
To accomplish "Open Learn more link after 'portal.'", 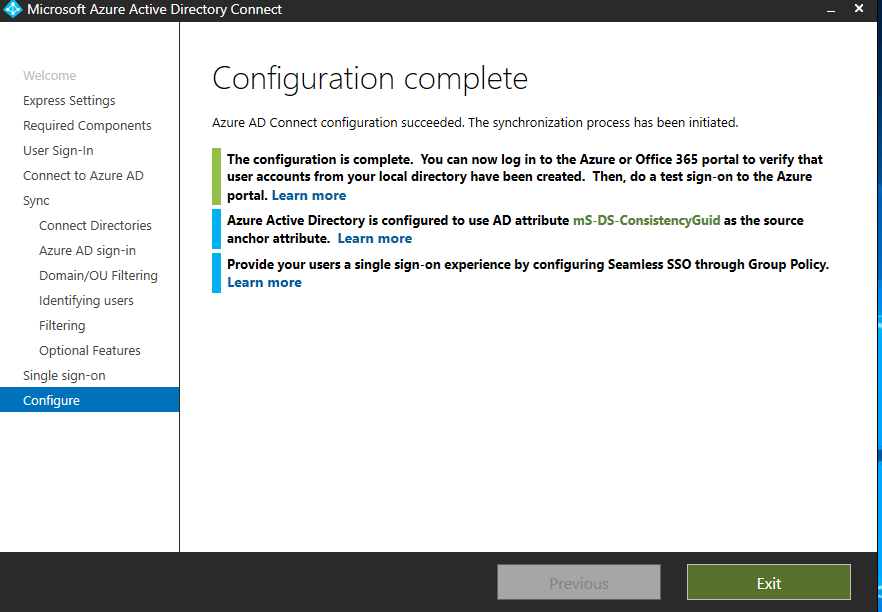I will (309, 195).
